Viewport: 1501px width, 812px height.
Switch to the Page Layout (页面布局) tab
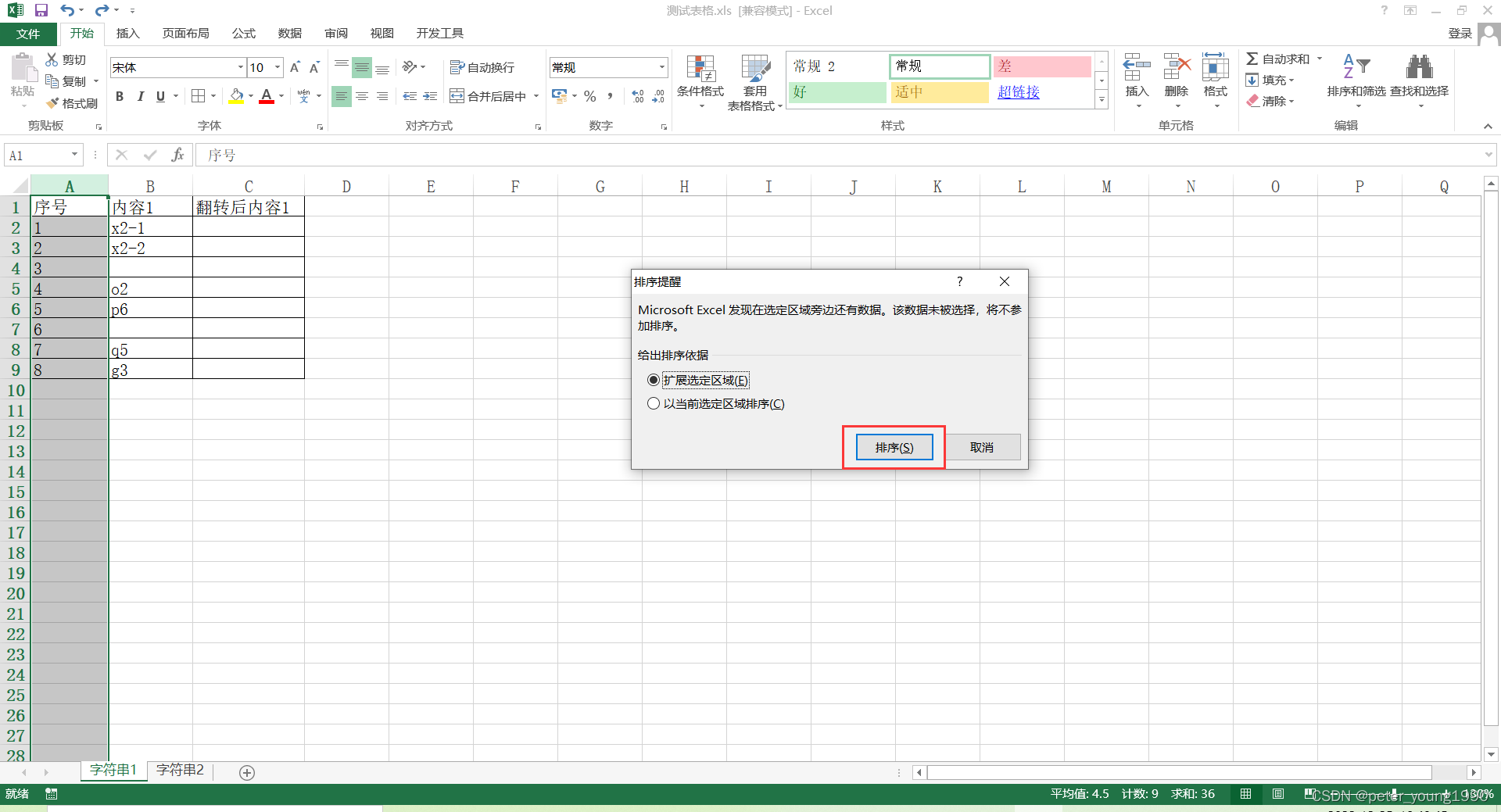(x=185, y=34)
